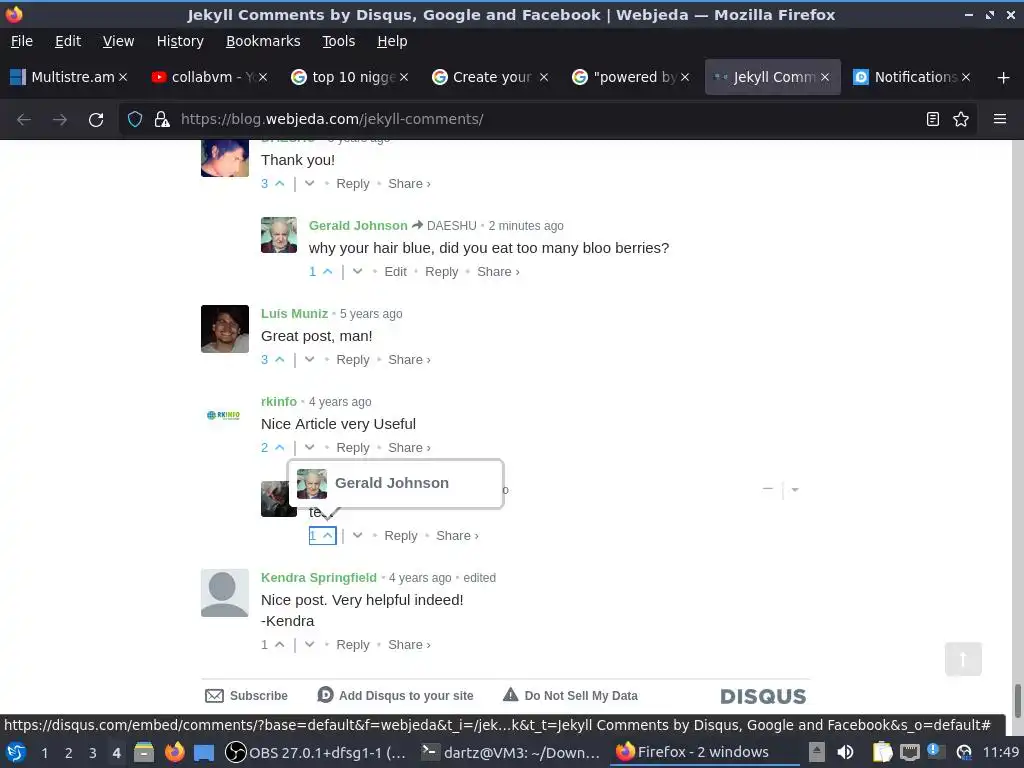Upvote rkinfo's comment
1024x768 pixels.
click(280, 448)
